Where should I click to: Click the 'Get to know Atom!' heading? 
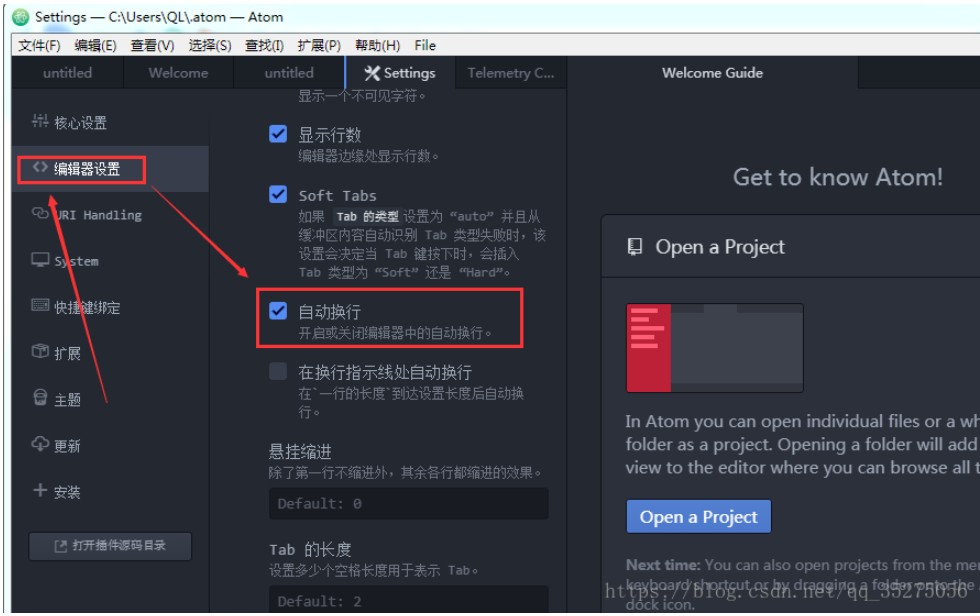pos(838,177)
